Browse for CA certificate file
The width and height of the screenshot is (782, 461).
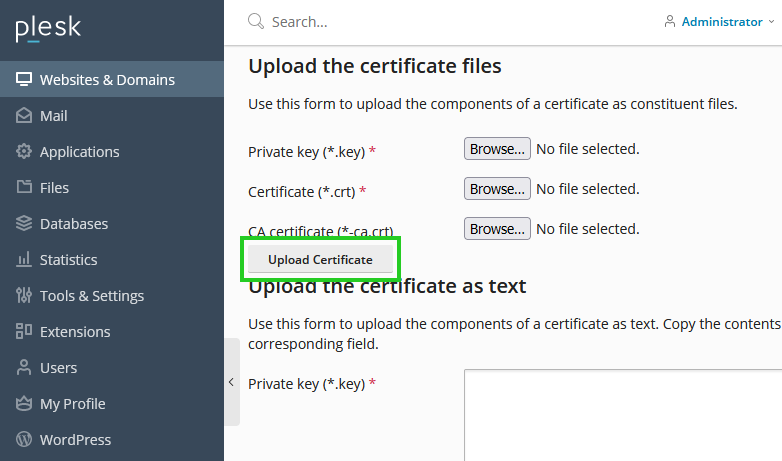tap(497, 229)
